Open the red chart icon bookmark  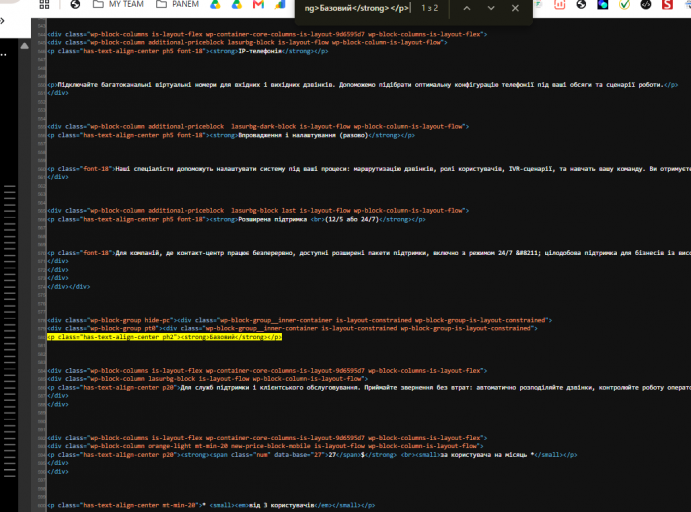(560, 4)
